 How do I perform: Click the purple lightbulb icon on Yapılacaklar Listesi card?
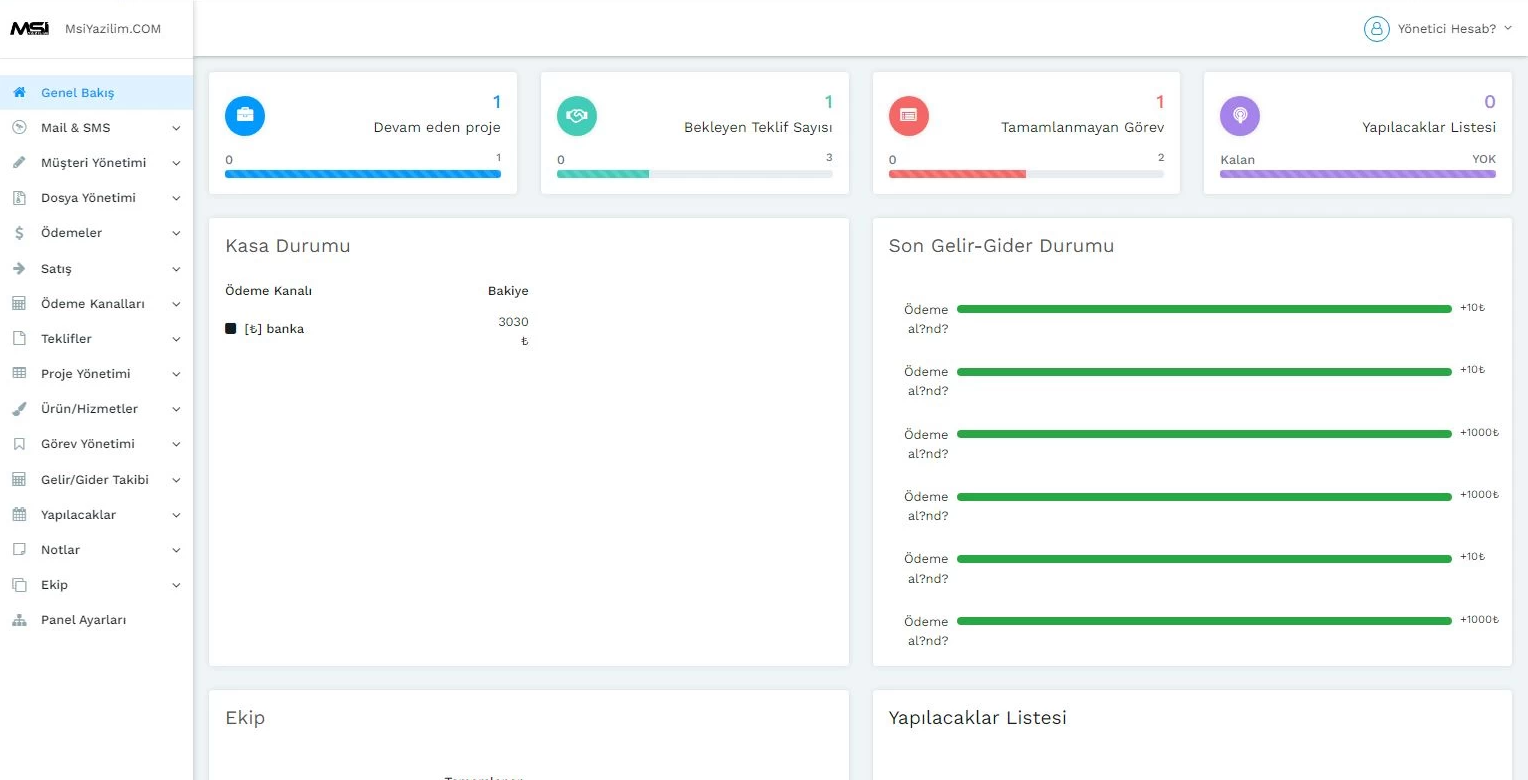coord(1240,115)
